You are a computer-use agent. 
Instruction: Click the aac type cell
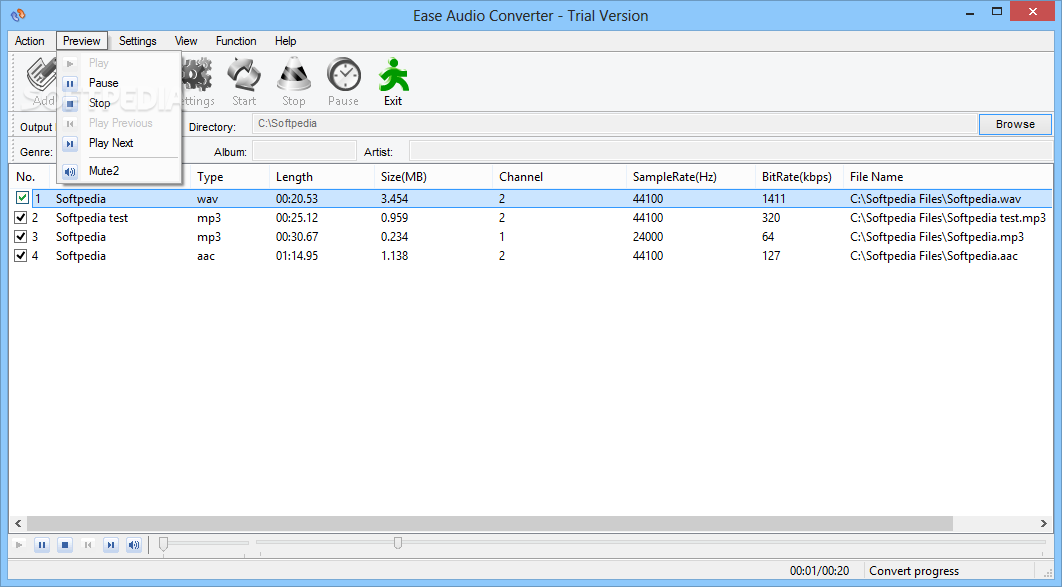click(206, 255)
